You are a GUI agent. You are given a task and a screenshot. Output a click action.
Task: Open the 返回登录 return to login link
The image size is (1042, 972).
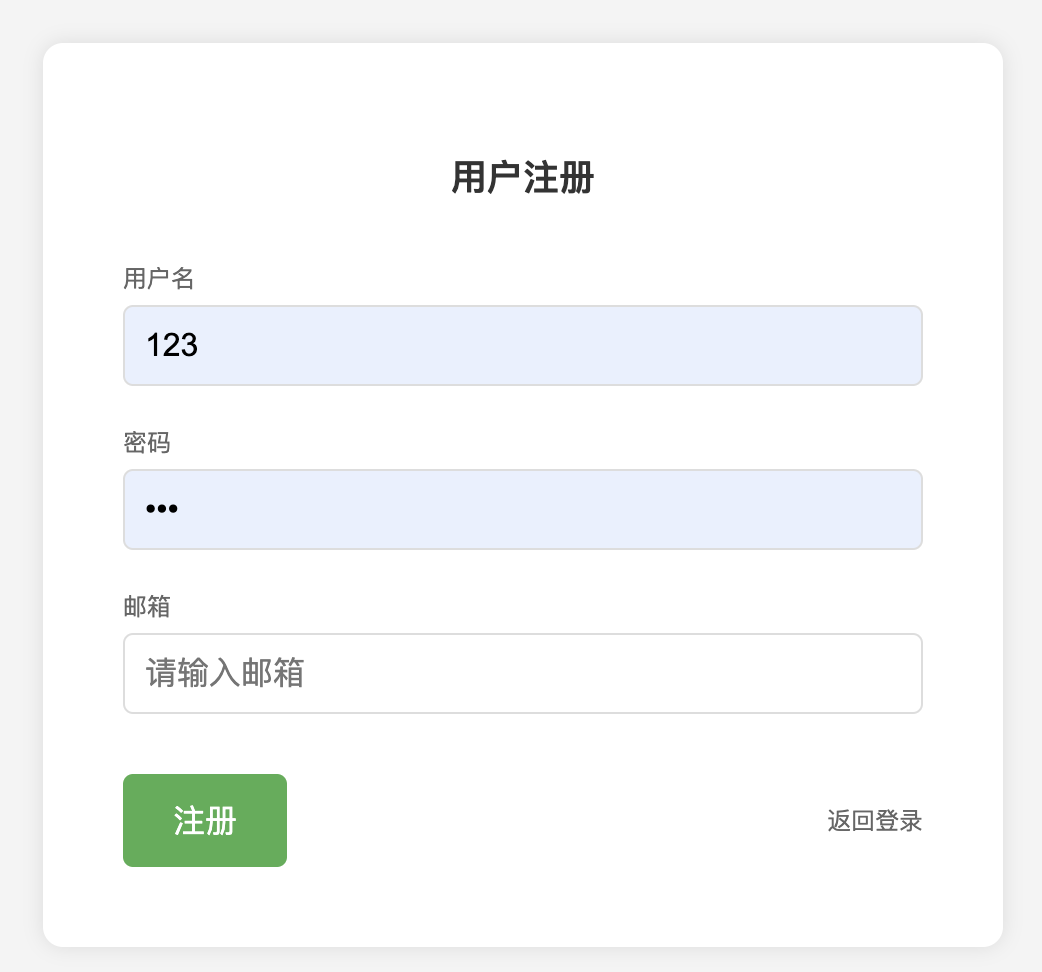(x=874, y=821)
